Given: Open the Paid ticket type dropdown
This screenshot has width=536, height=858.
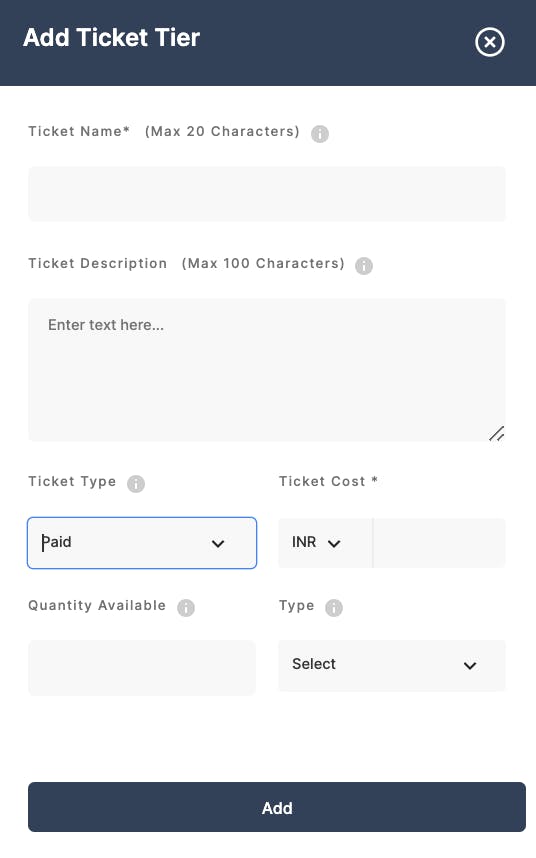Looking at the screenshot, I should point(142,543).
